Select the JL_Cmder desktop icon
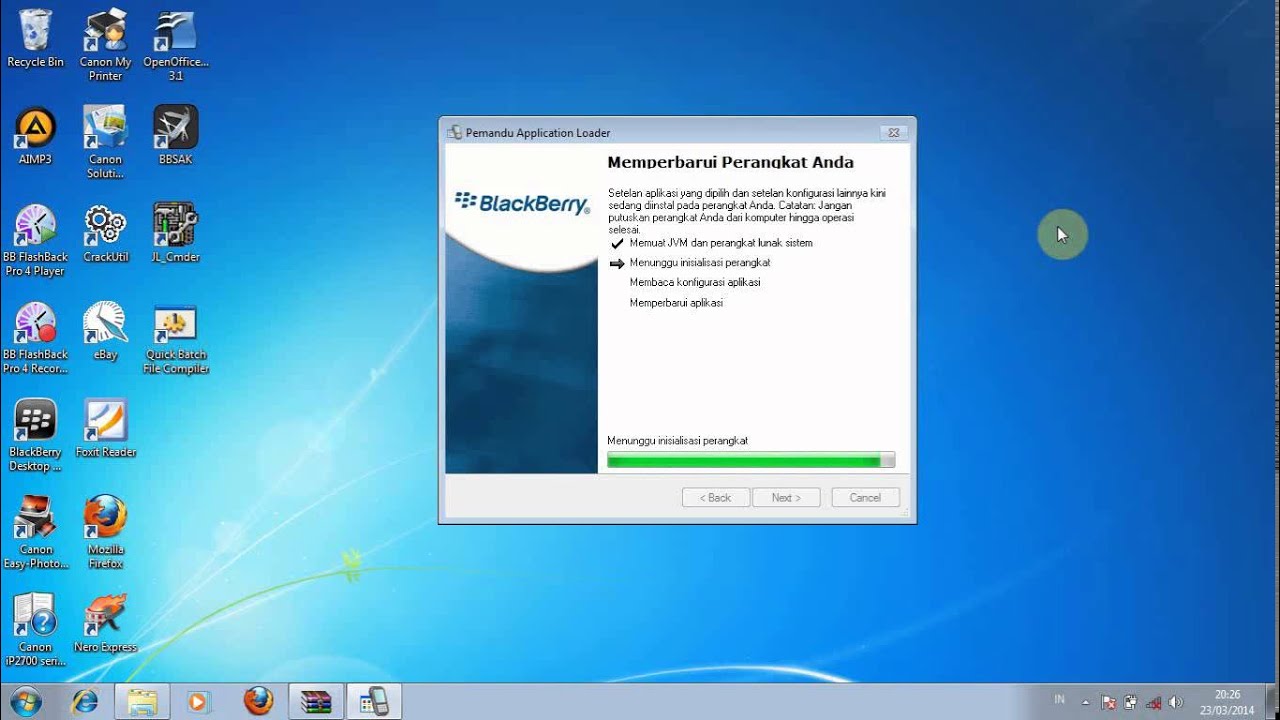Viewport: 1280px width, 720px height. click(175, 234)
